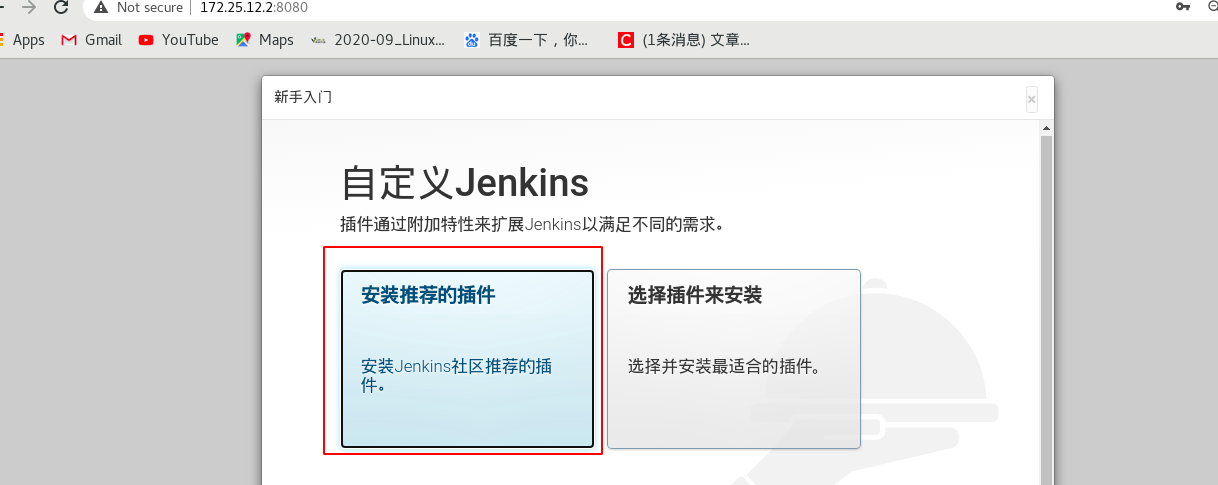Click the Not secure warning icon
The image size is (1218, 485).
click(101, 8)
